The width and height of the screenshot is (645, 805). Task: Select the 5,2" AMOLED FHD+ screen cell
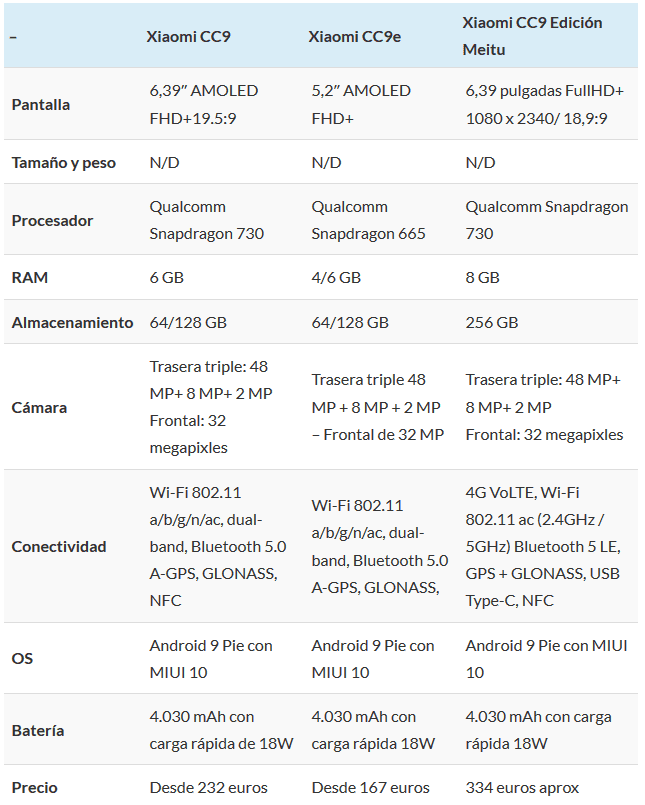coord(361,105)
